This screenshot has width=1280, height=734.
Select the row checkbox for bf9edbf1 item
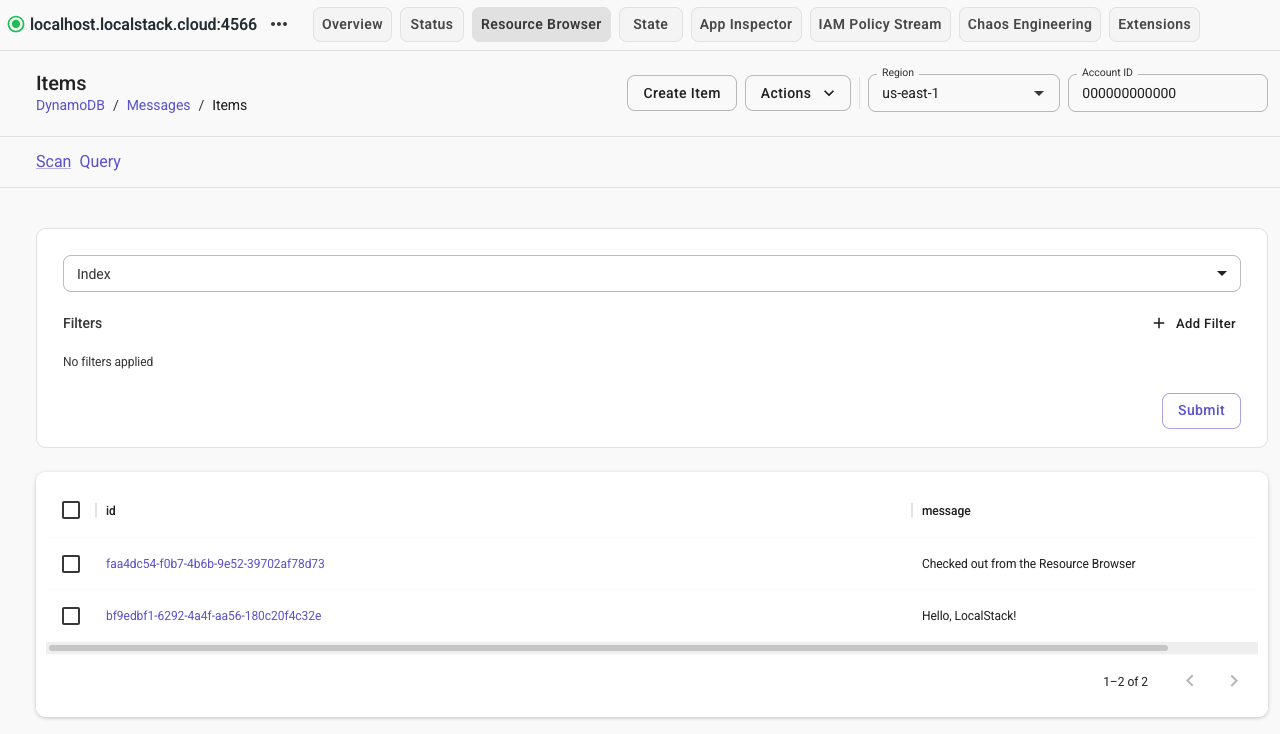tap(71, 616)
